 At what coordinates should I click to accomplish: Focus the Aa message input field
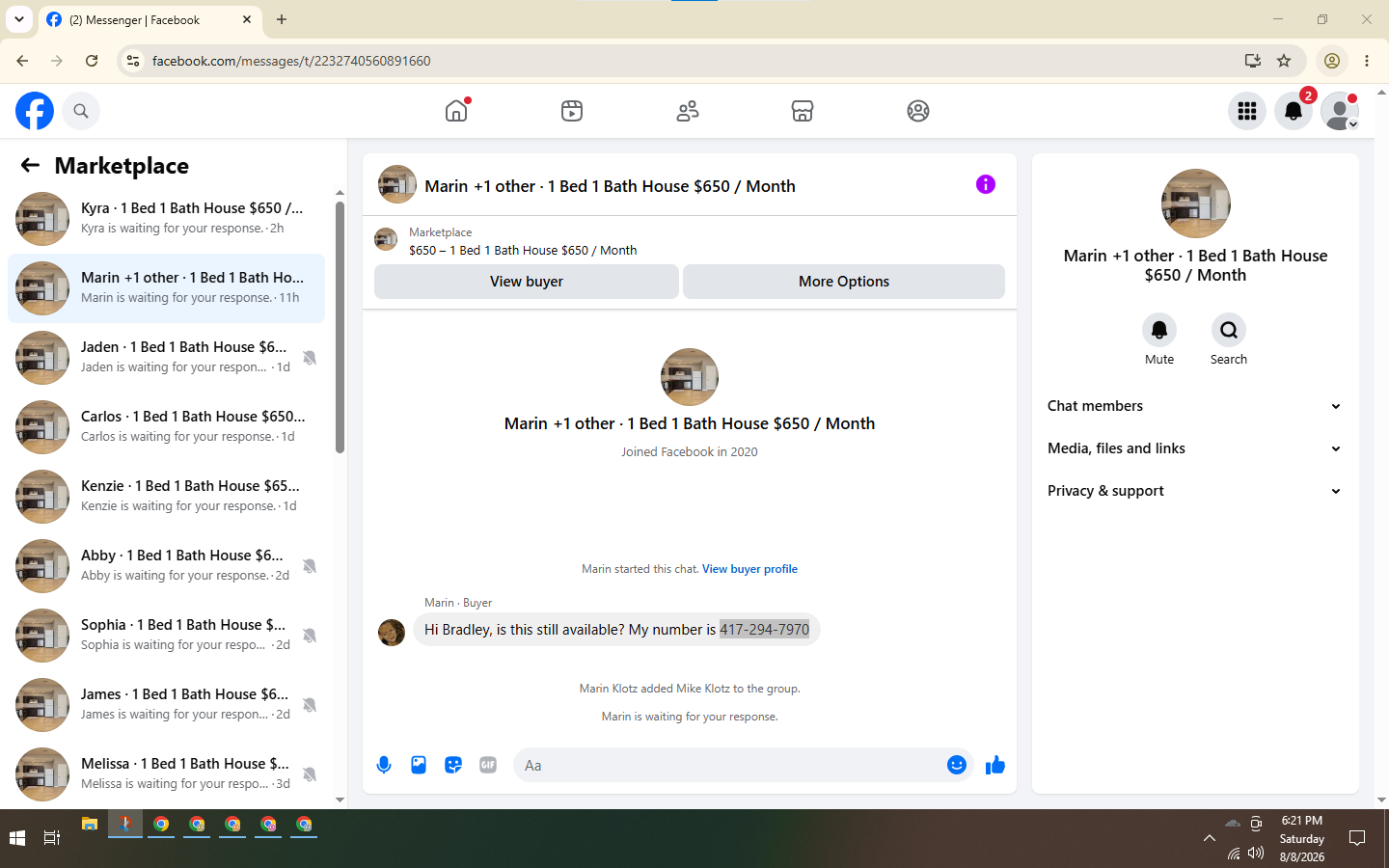[728, 765]
